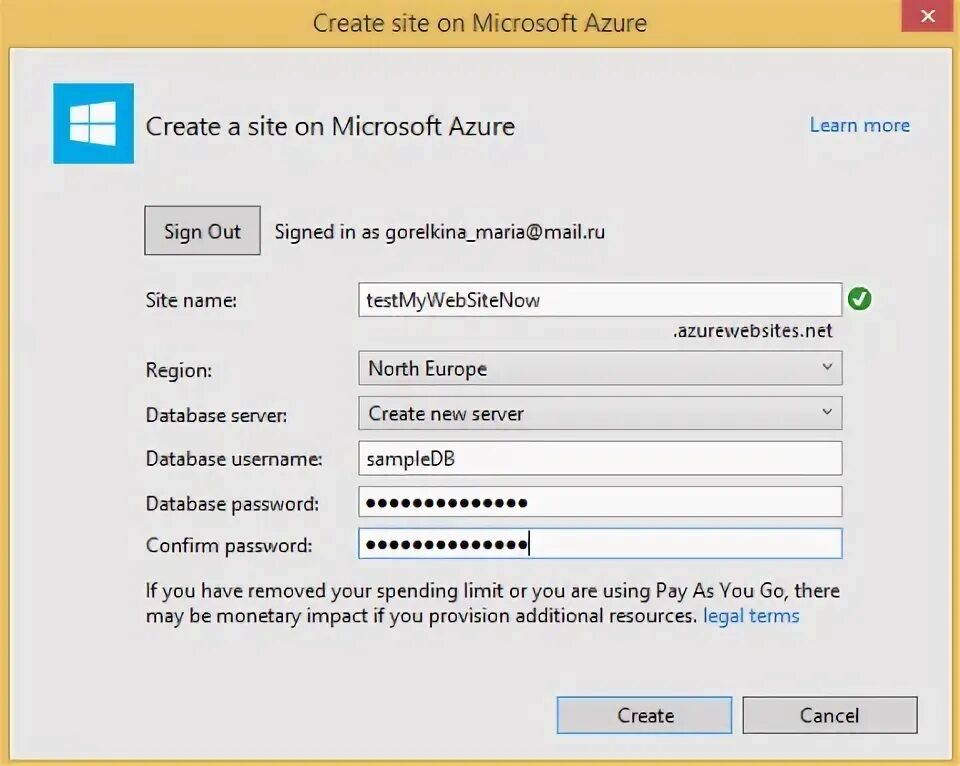Cancel the site creation dialog

830,715
